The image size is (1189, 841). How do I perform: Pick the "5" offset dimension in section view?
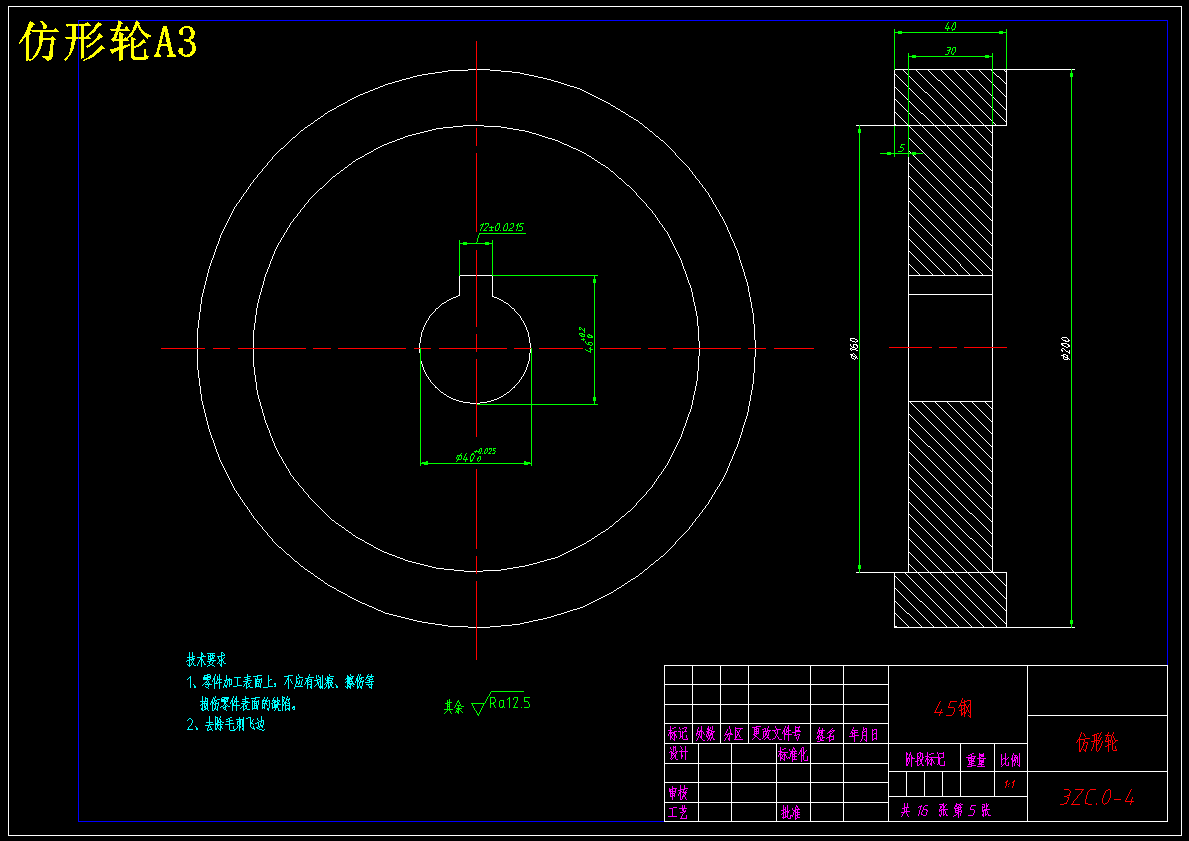click(x=902, y=147)
